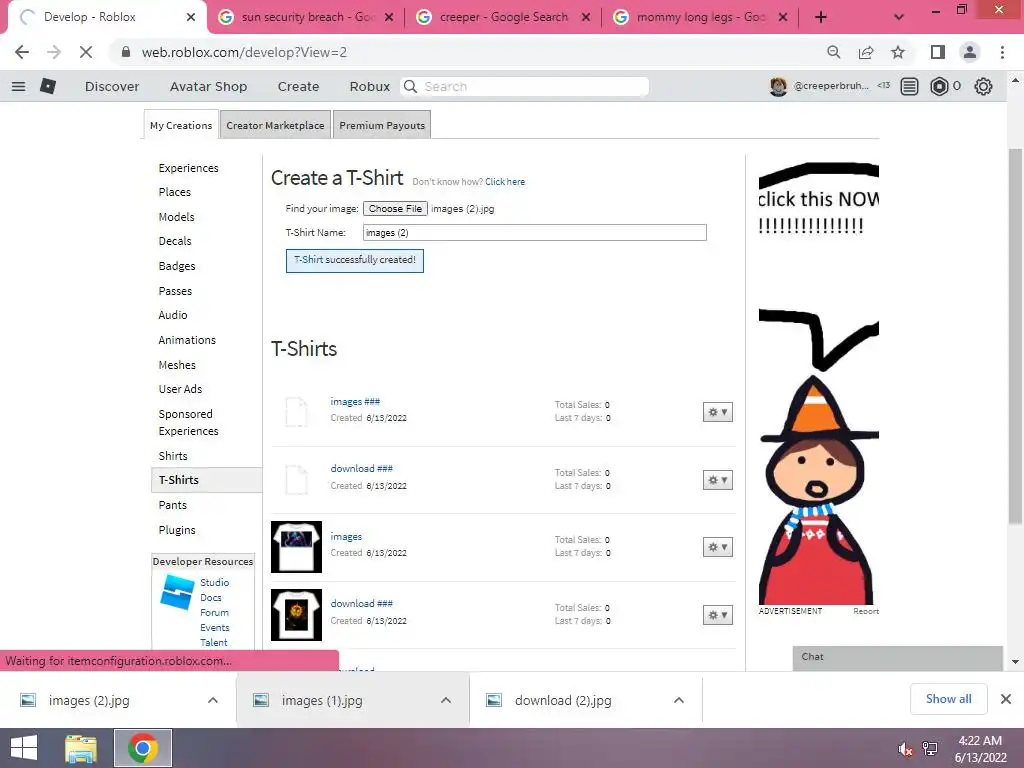Open Chrome profile account icon
The image size is (1024, 768).
point(970,52)
